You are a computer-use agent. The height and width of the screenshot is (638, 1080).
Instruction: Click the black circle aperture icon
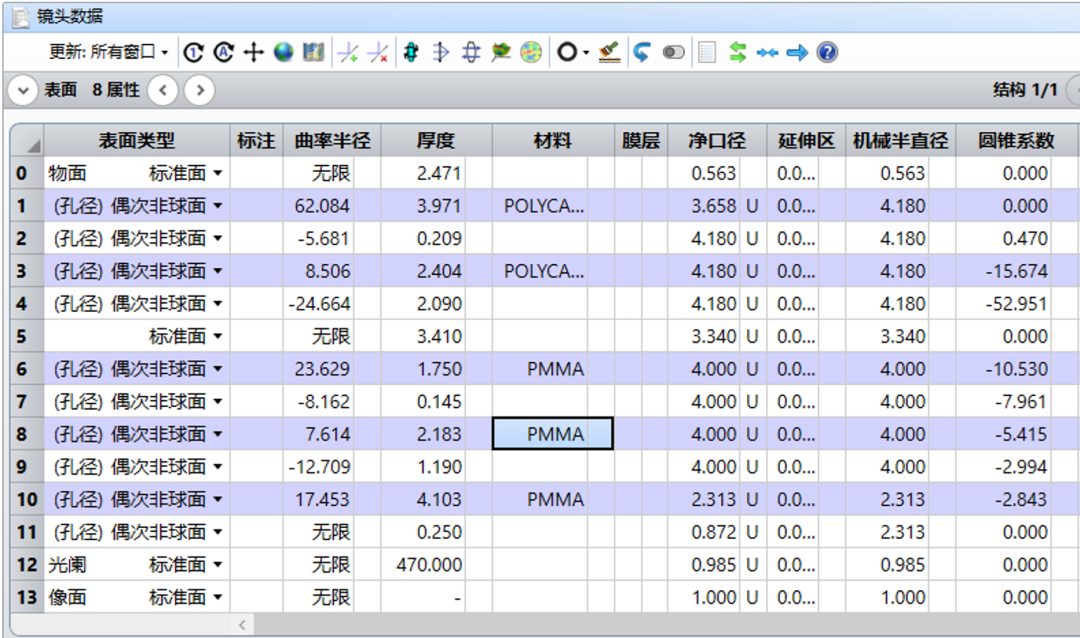(567, 52)
